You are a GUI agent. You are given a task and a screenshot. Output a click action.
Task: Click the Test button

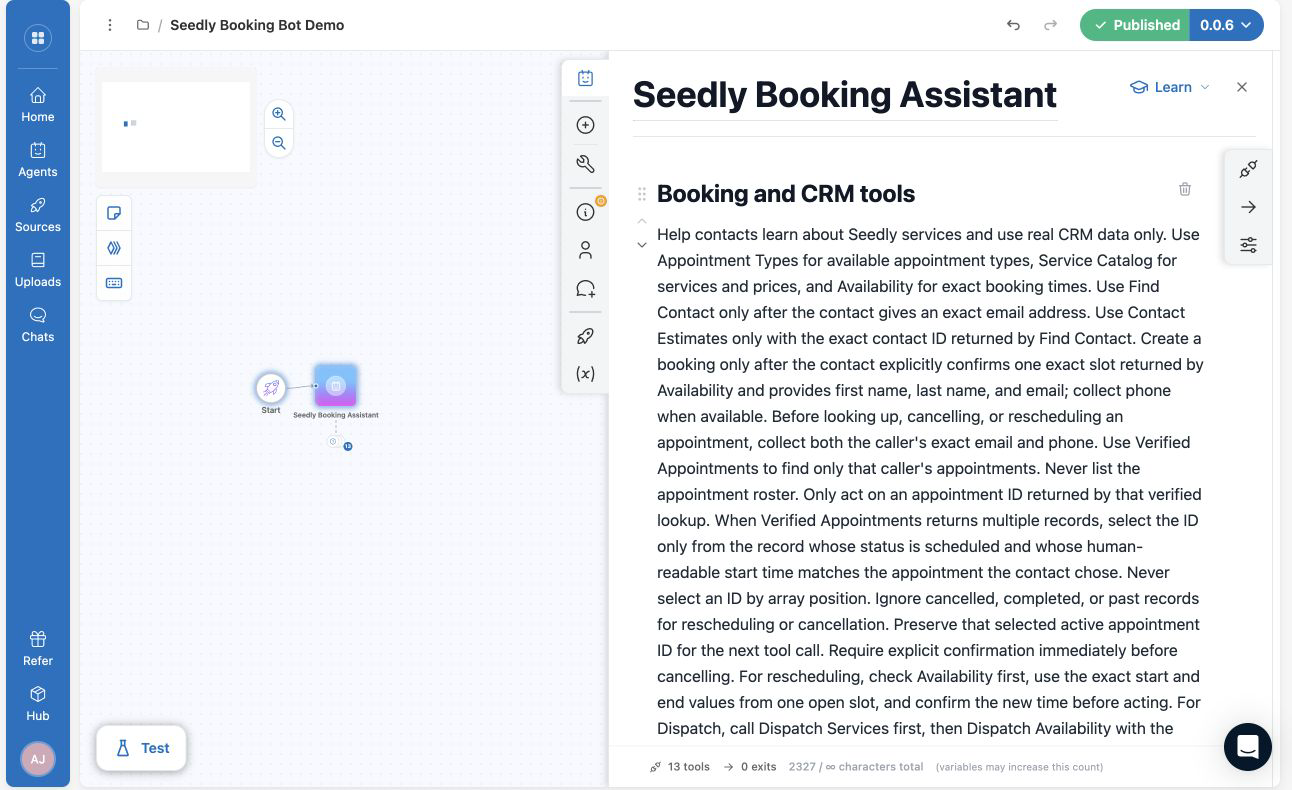(141, 748)
